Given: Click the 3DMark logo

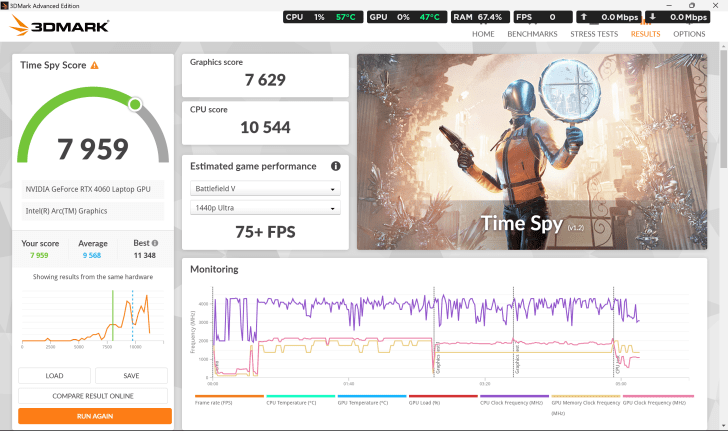Looking at the screenshot, I should 59,26.
